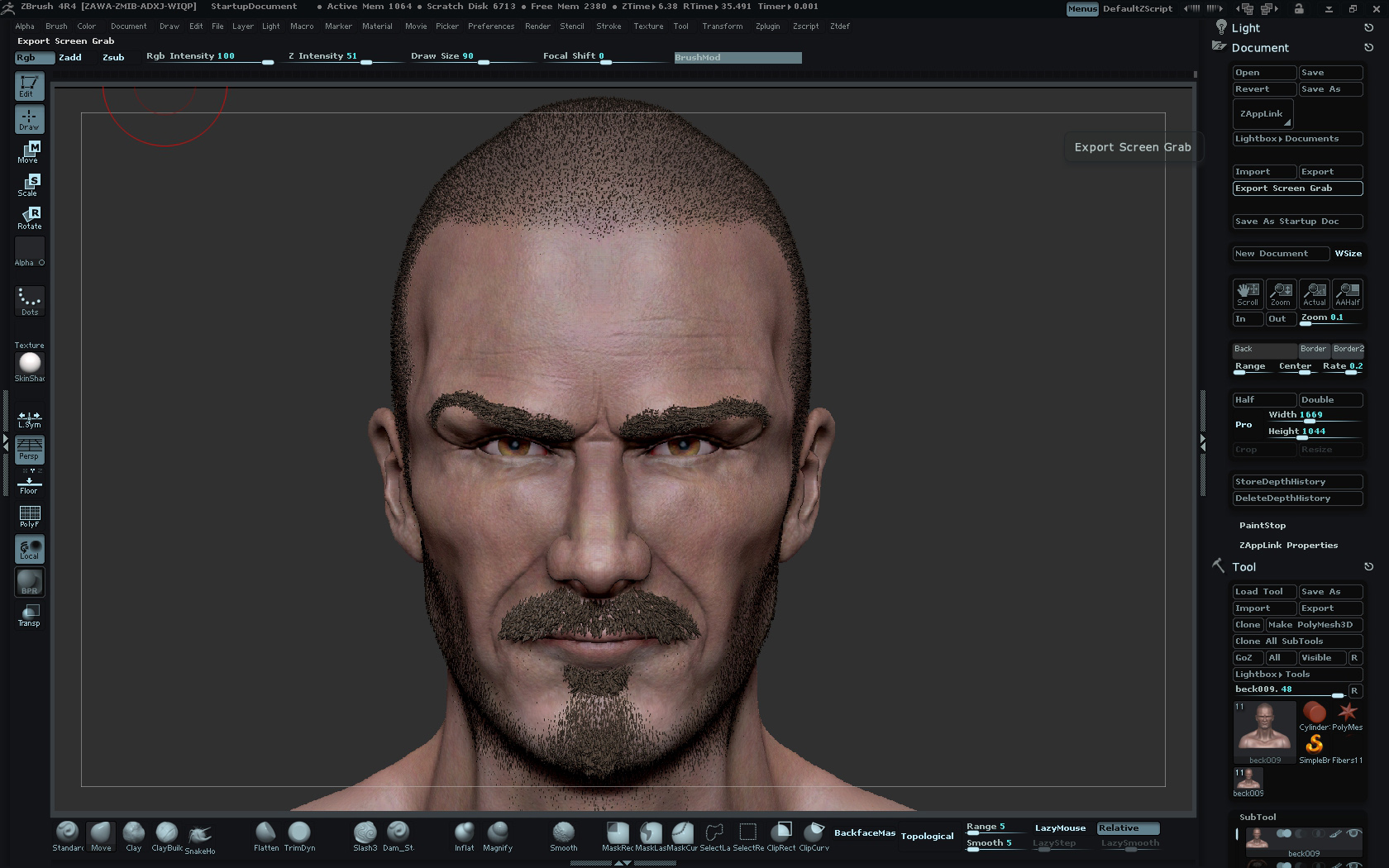Open the Render menu
This screenshot has width=1389, height=868.
click(537, 26)
